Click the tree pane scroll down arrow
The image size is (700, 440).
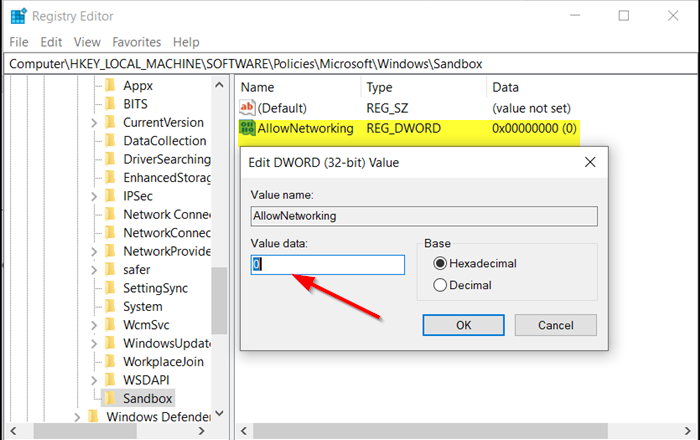219,413
